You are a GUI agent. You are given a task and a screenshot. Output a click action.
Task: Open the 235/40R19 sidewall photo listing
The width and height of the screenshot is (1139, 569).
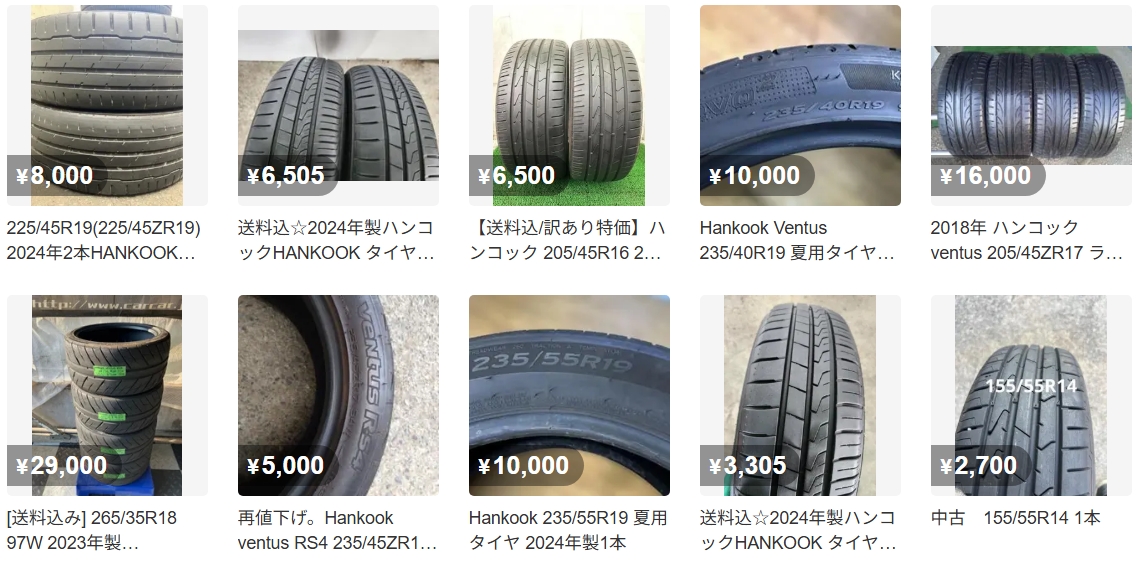pyautogui.click(x=800, y=105)
